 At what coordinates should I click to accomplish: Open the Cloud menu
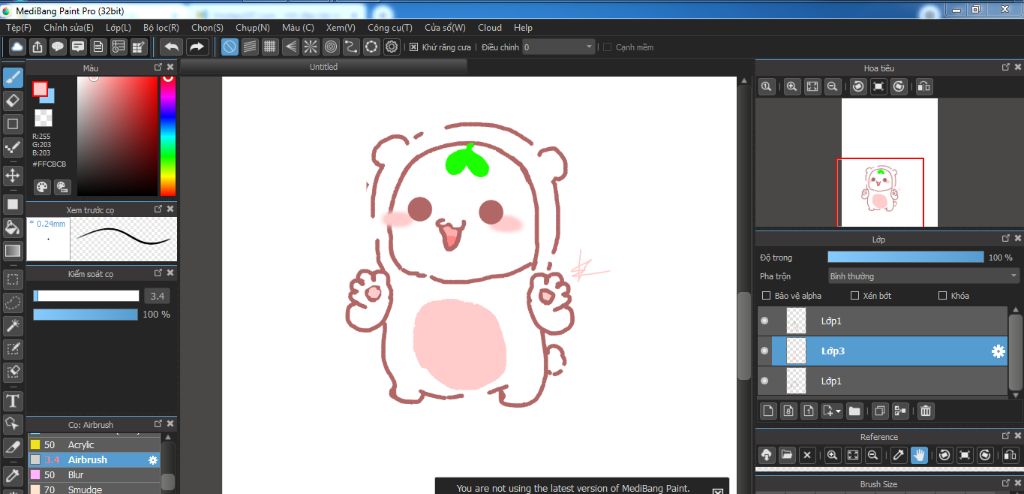pos(490,27)
